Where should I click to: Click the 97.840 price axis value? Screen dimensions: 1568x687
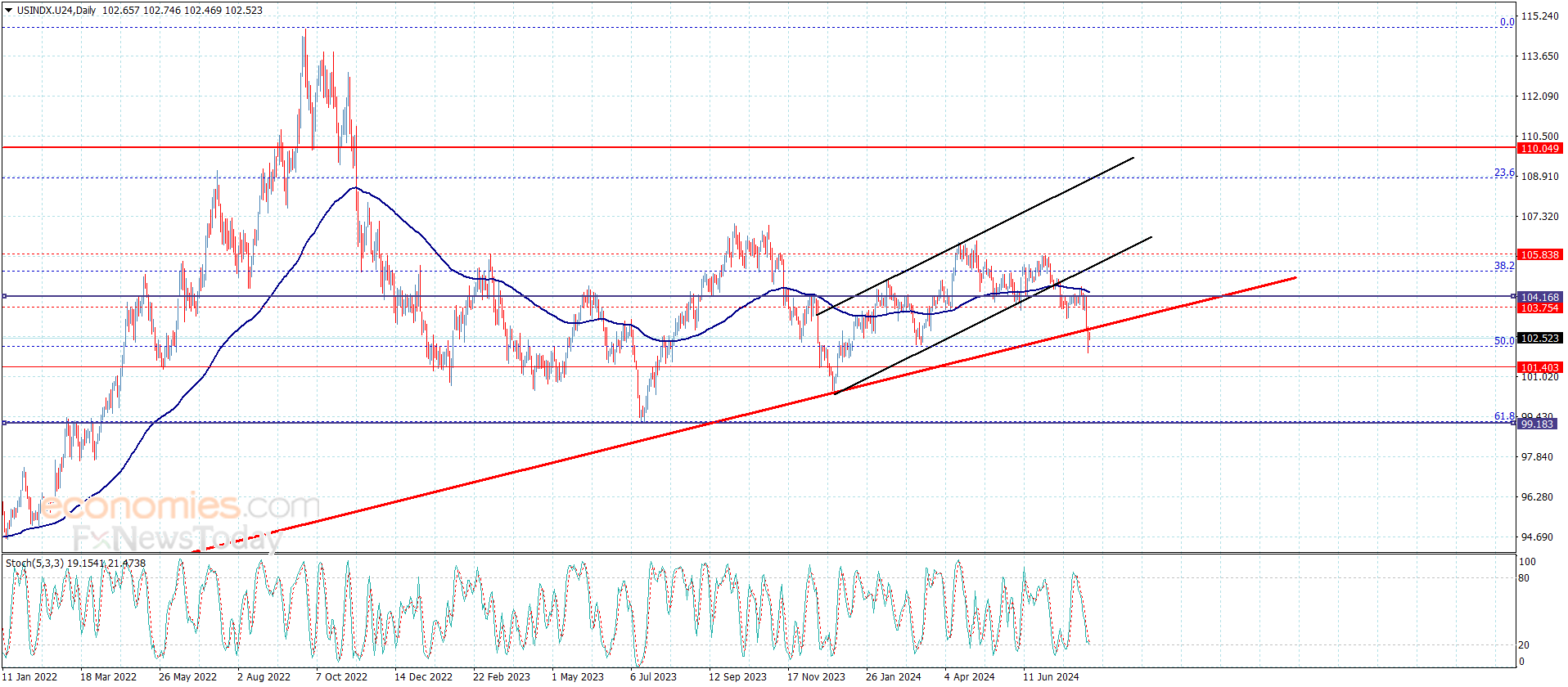point(1536,456)
